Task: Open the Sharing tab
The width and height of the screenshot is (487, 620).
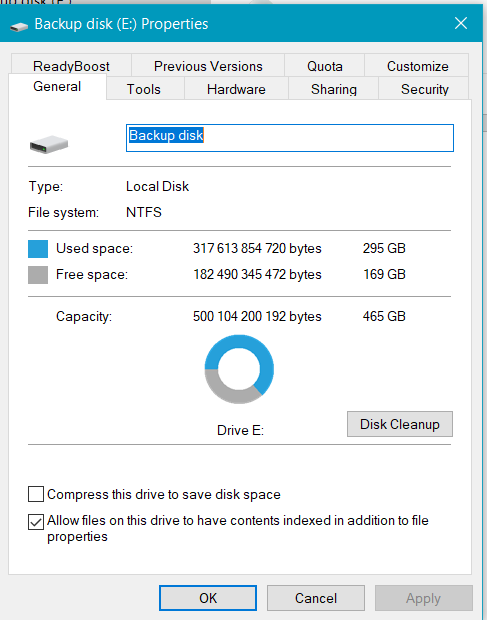Action: (x=334, y=89)
